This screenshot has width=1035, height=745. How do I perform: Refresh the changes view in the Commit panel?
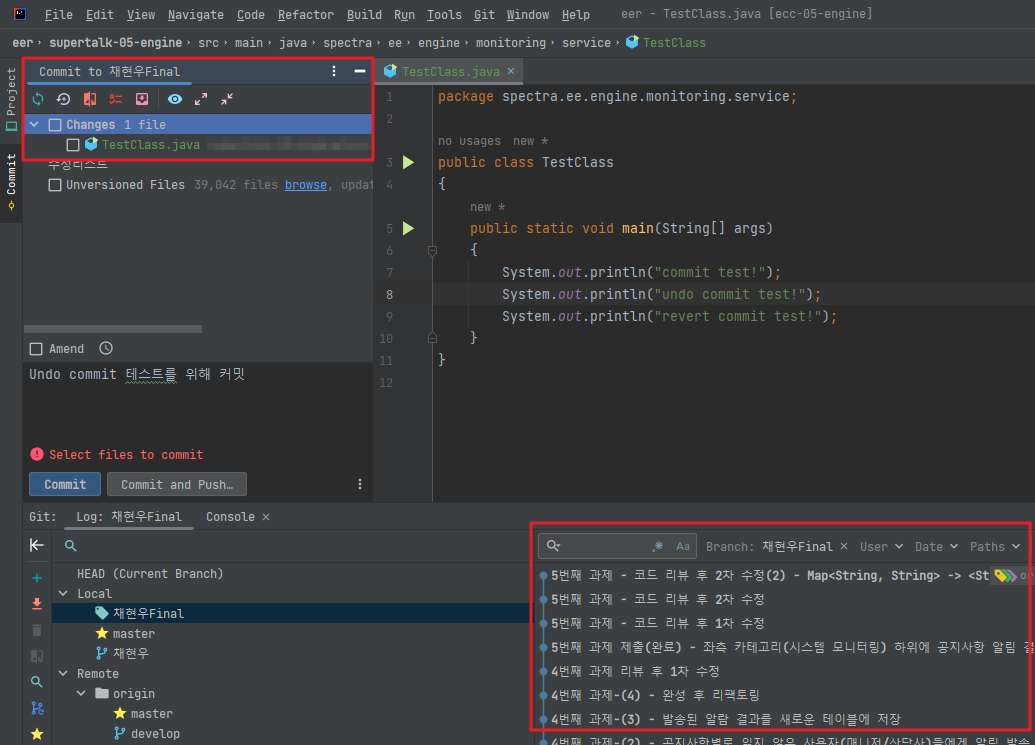38,99
